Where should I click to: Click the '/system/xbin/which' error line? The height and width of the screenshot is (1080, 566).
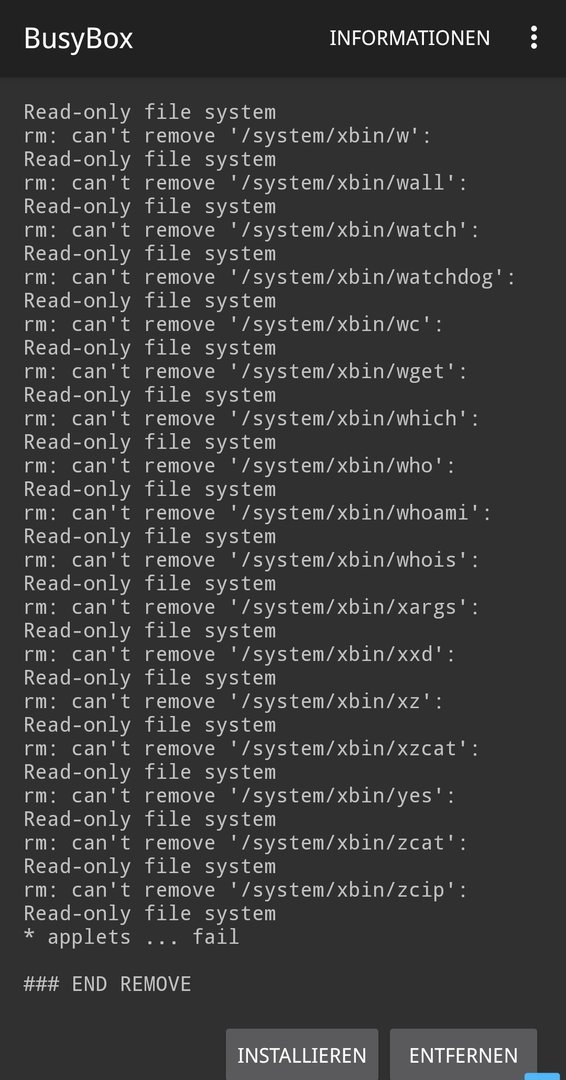tap(251, 418)
